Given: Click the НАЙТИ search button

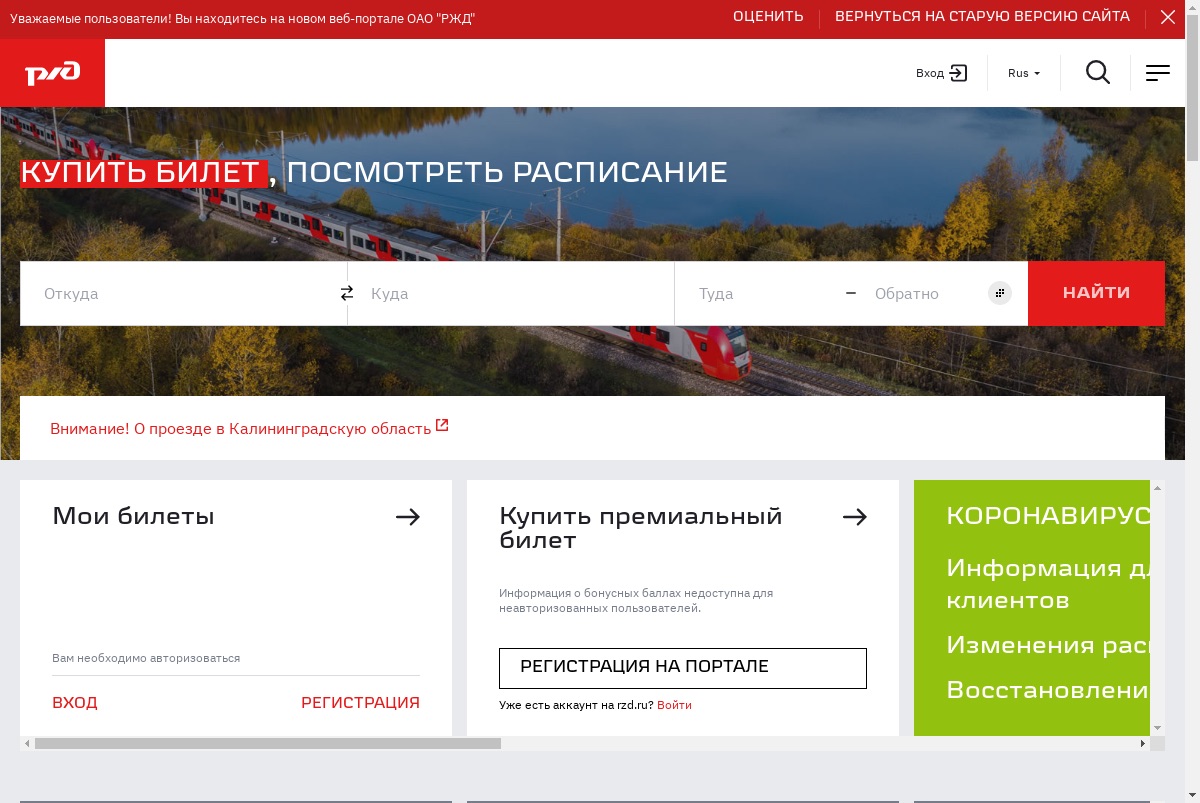Looking at the screenshot, I should 1096,293.
